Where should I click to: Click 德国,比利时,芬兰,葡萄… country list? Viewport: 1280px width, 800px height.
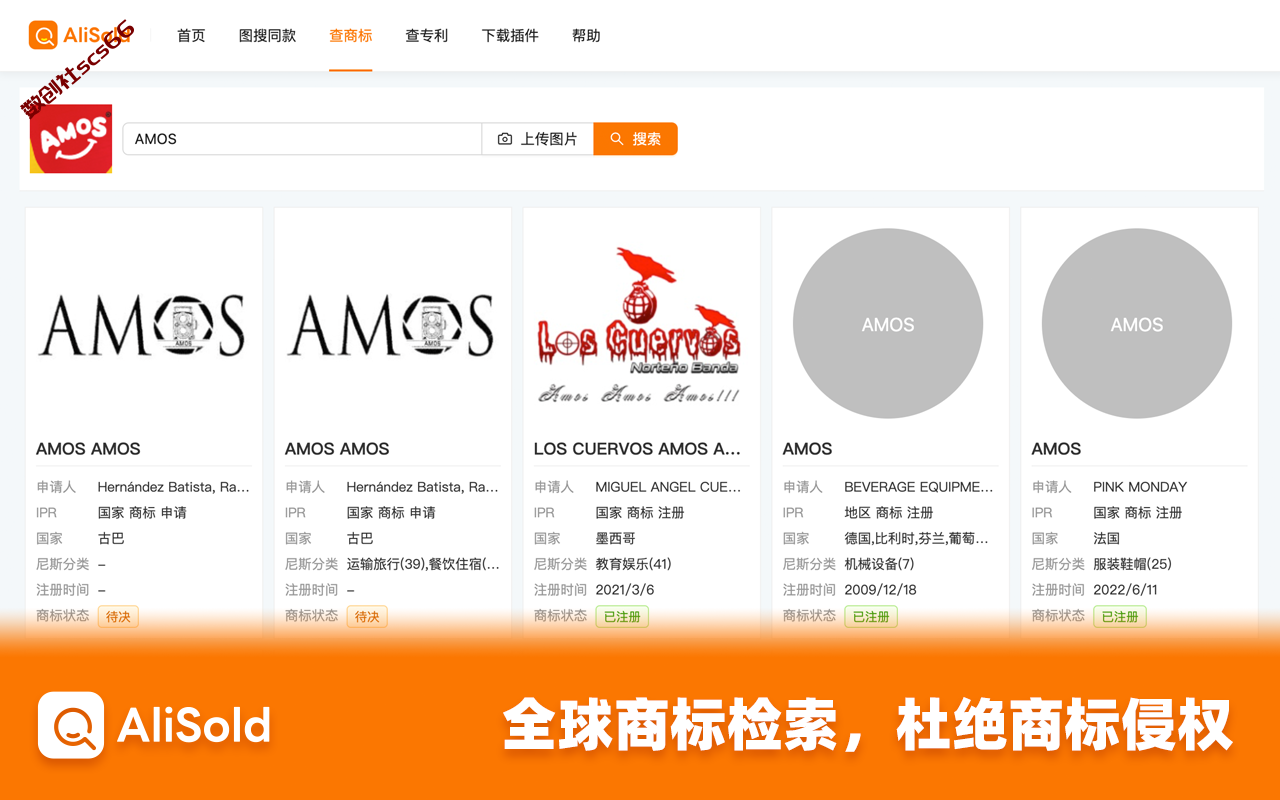[x=917, y=538]
